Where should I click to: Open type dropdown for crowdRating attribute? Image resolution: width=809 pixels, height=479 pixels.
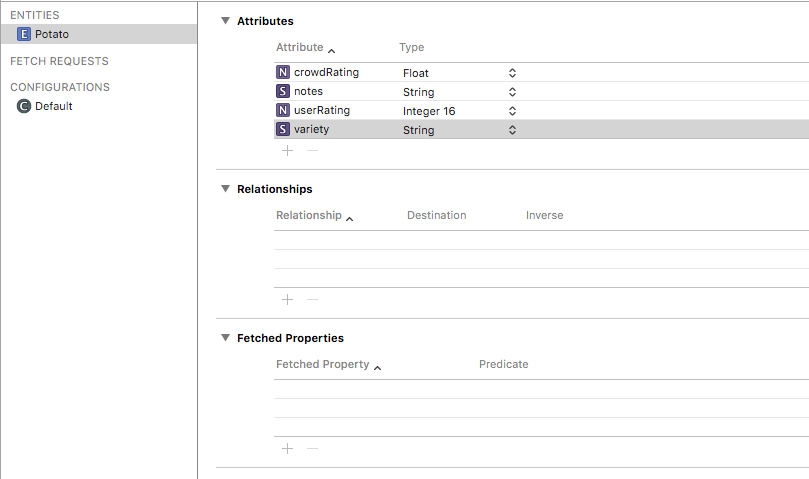(x=512, y=73)
